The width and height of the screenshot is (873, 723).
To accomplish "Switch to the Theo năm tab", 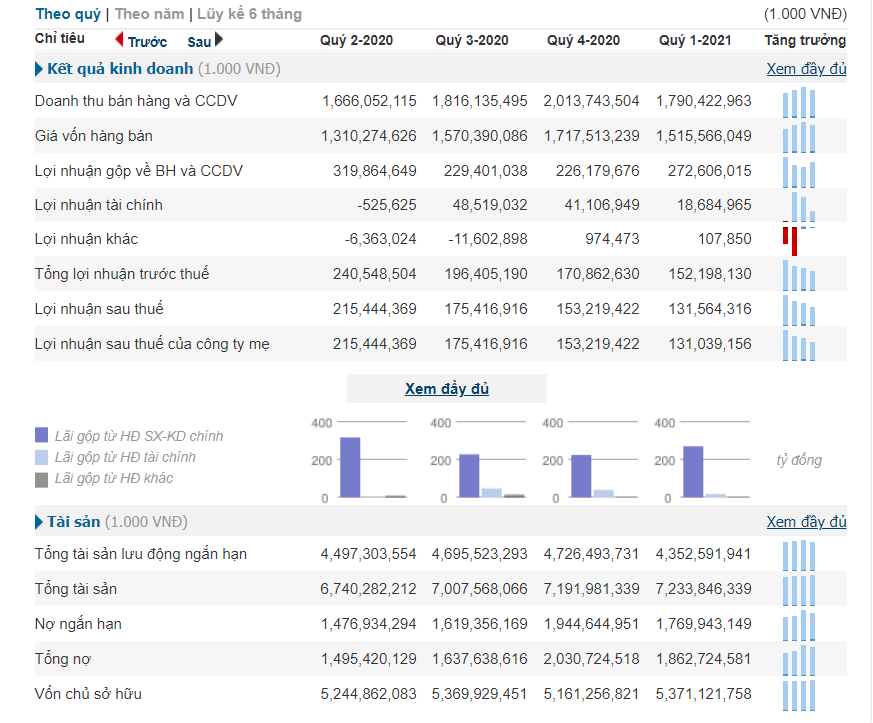I will tap(149, 14).
